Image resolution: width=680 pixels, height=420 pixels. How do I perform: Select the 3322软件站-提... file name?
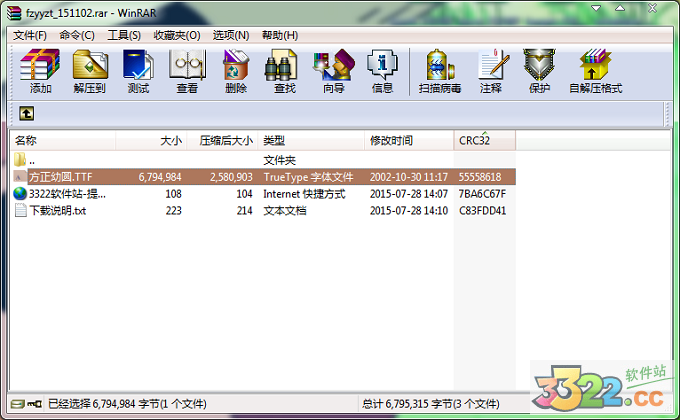pyautogui.click(x=67, y=194)
